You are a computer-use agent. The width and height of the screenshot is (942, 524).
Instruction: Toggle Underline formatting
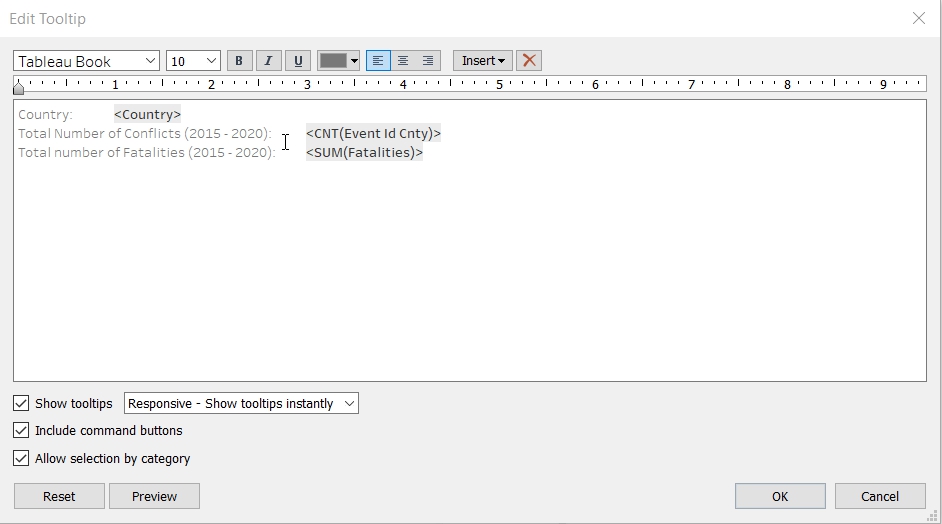tap(298, 61)
